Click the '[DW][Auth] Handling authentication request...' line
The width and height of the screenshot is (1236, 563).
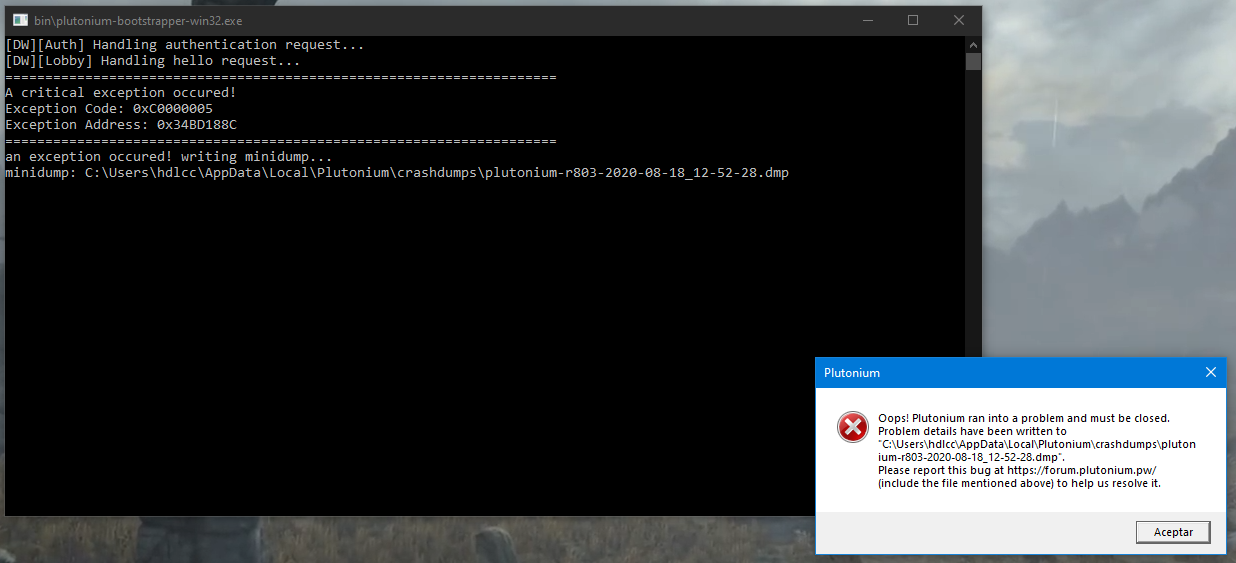pos(185,45)
